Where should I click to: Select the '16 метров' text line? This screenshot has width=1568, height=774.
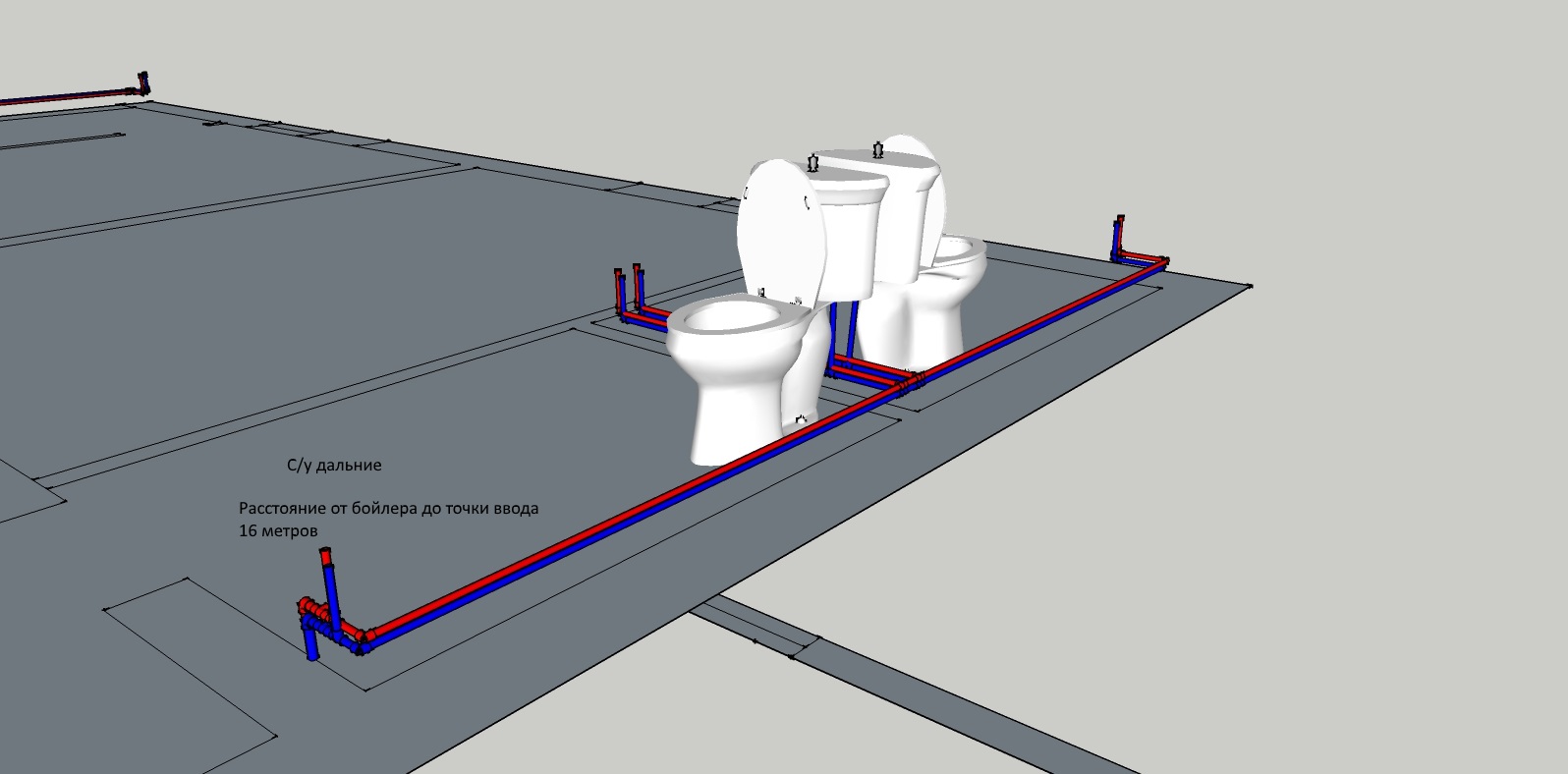coord(278,530)
